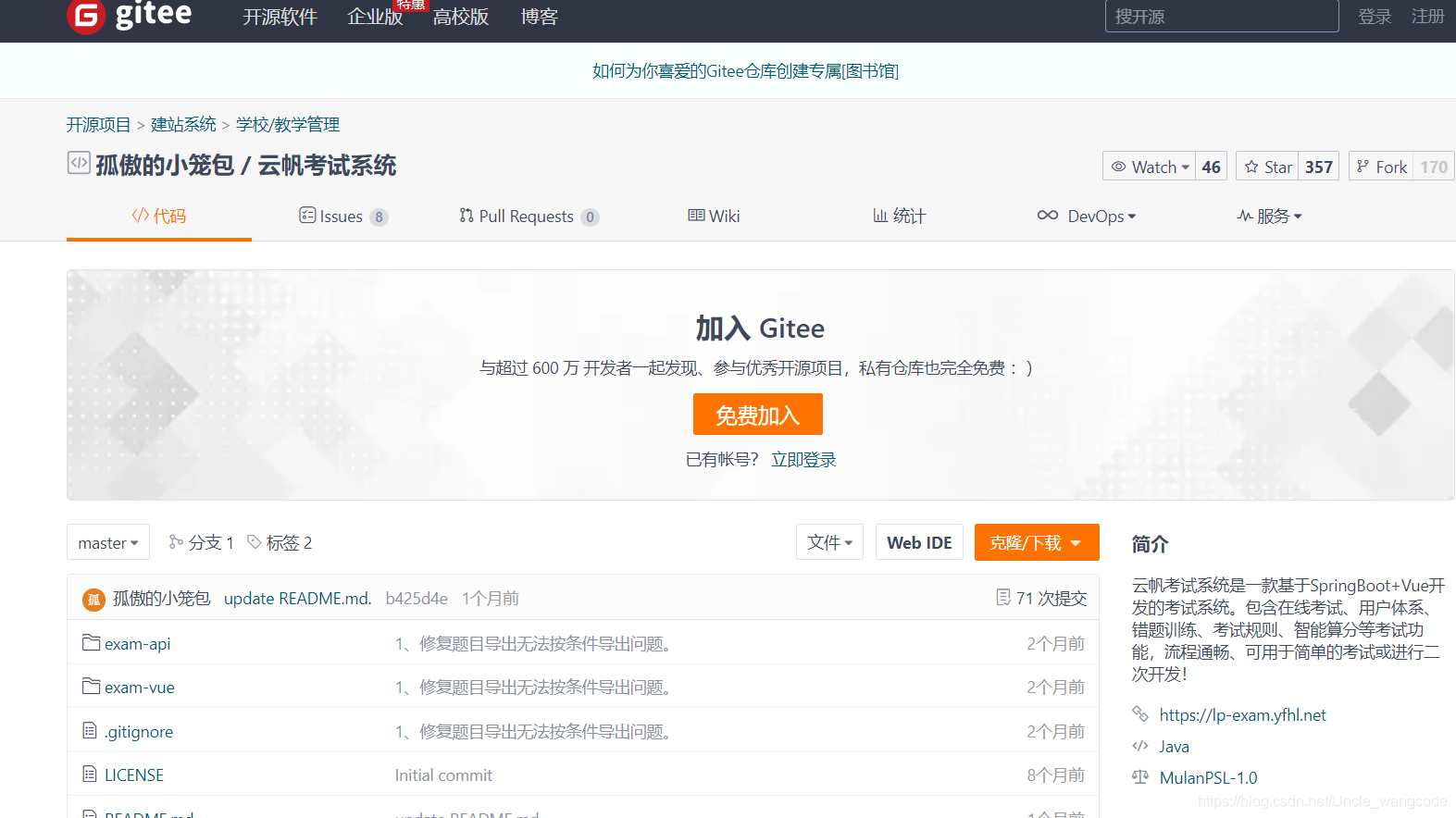Click 登录 in the header

pyautogui.click(x=1375, y=17)
